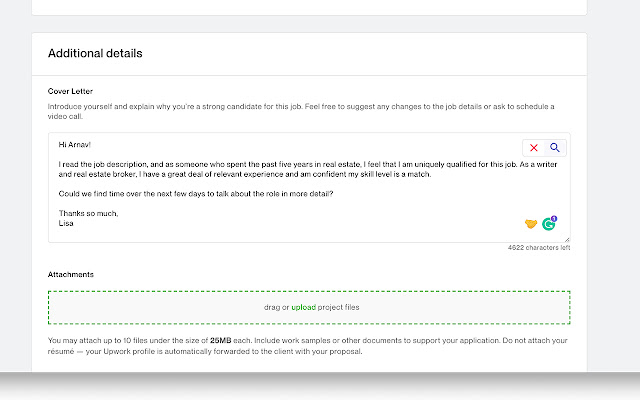Click Grammarly's purple suggestion count badge

(554, 218)
